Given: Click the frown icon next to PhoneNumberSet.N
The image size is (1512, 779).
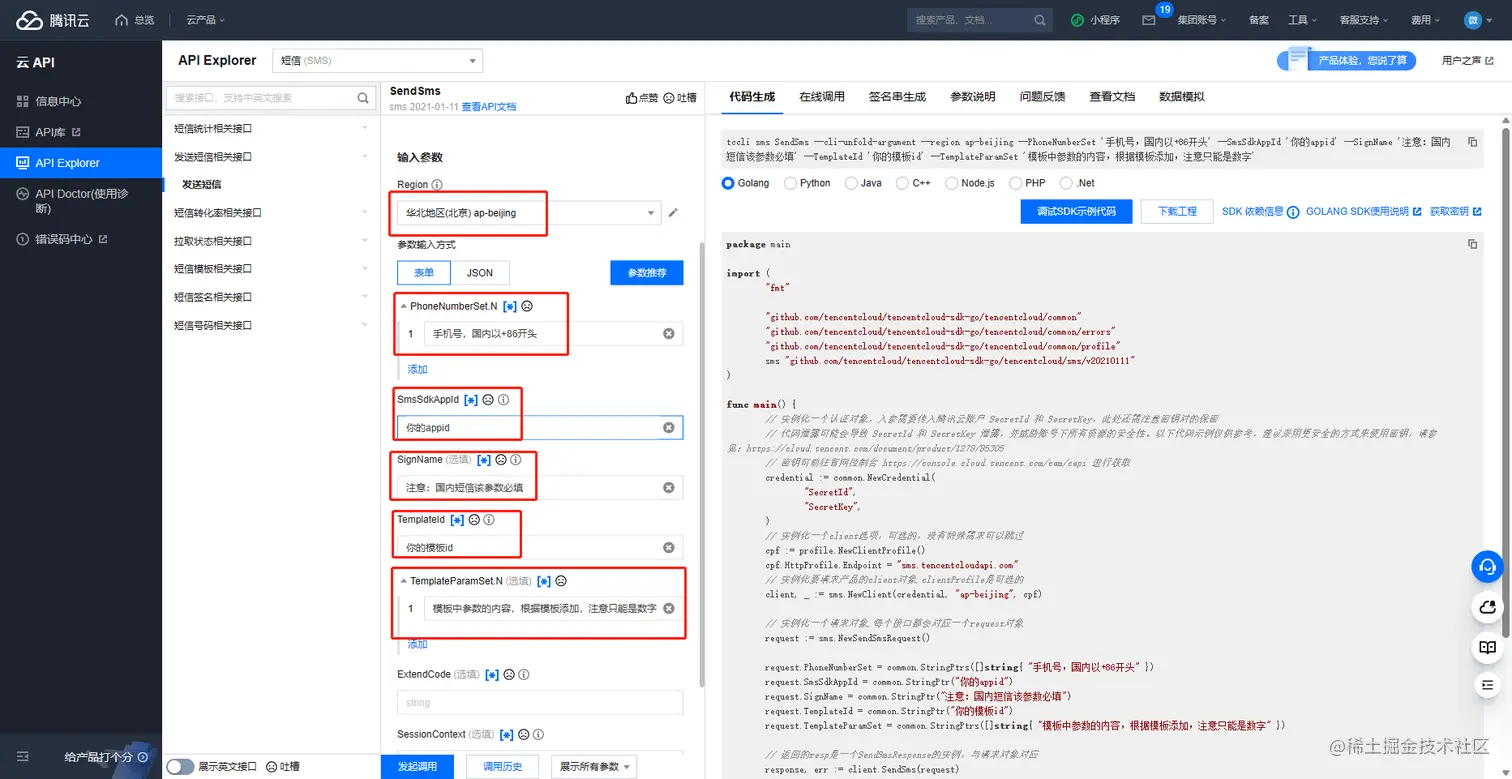Looking at the screenshot, I should (x=527, y=306).
